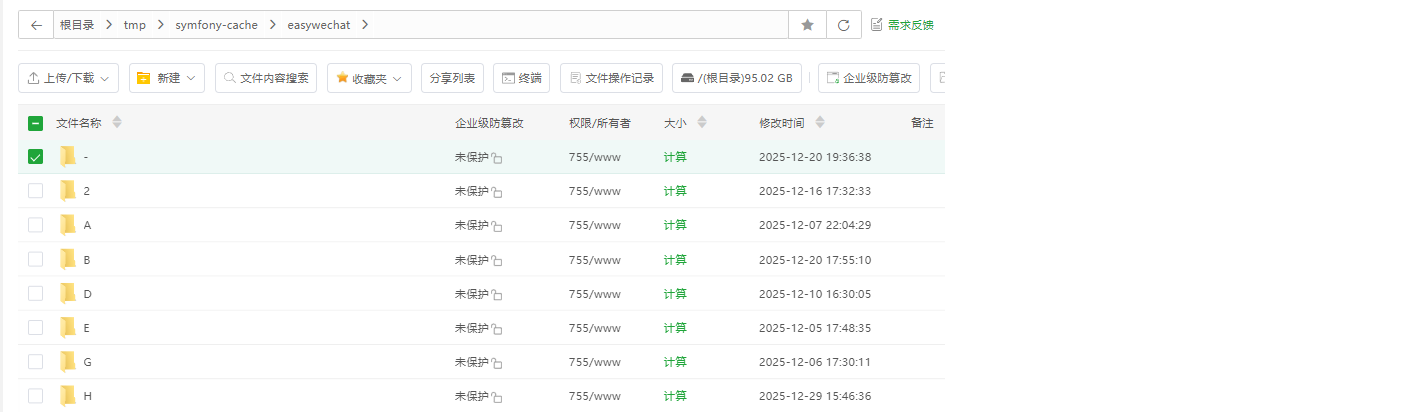This screenshot has height=412, width=1417.
Task: Toggle the select-all header checkbox
Action: (x=35, y=123)
